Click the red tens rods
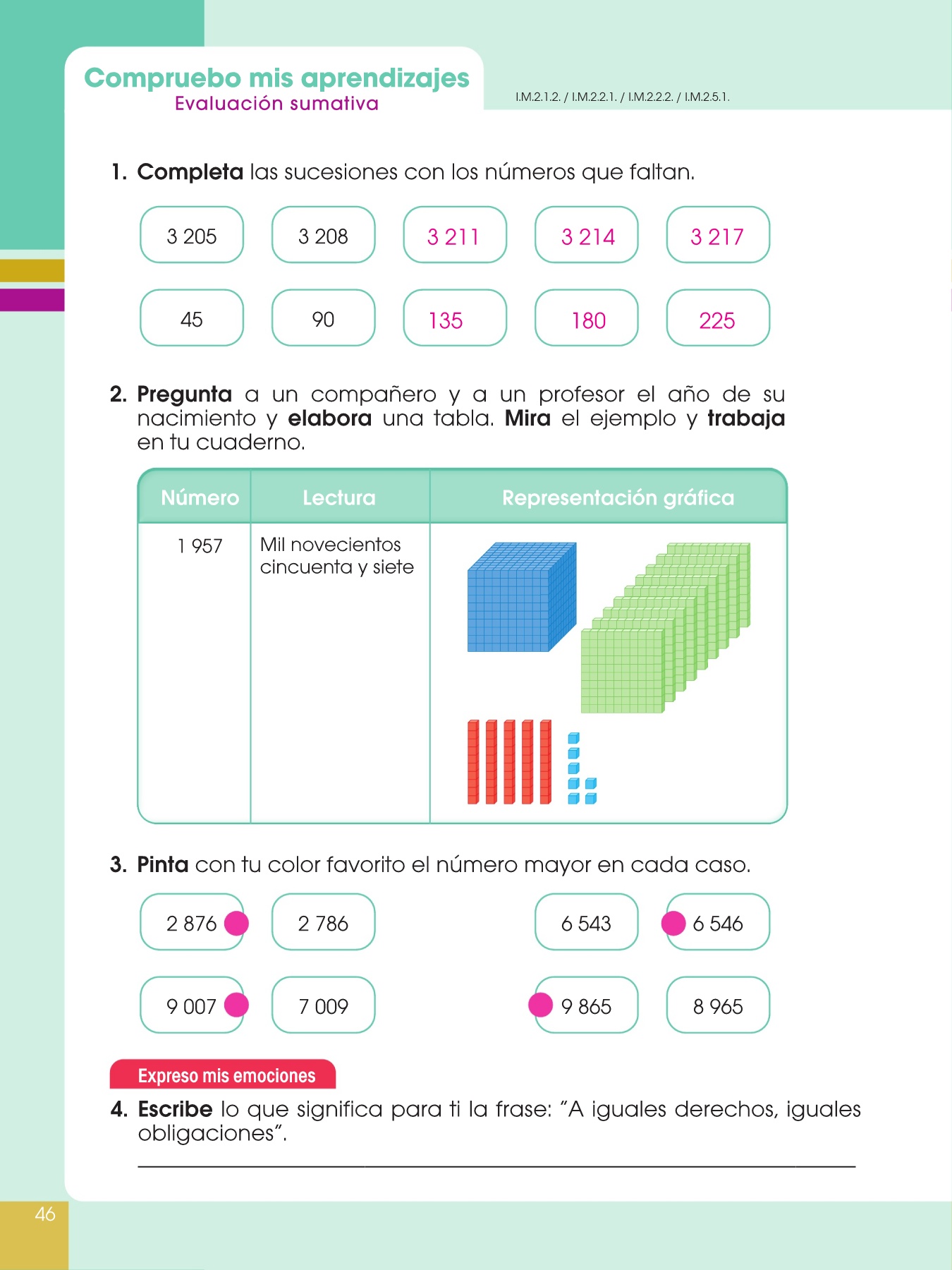Image resolution: width=952 pixels, height=1270 pixels. pos(509,762)
